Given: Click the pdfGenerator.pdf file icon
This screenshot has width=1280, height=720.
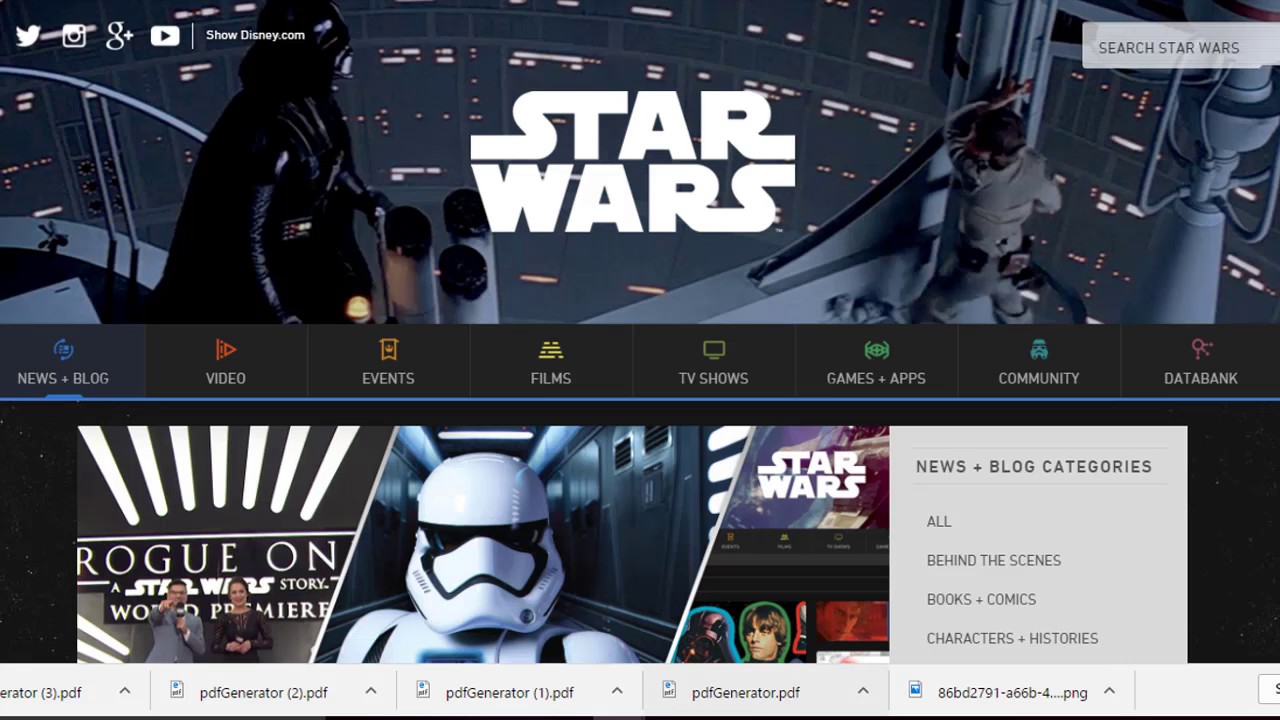Looking at the screenshot, I should tap(670, 691).
